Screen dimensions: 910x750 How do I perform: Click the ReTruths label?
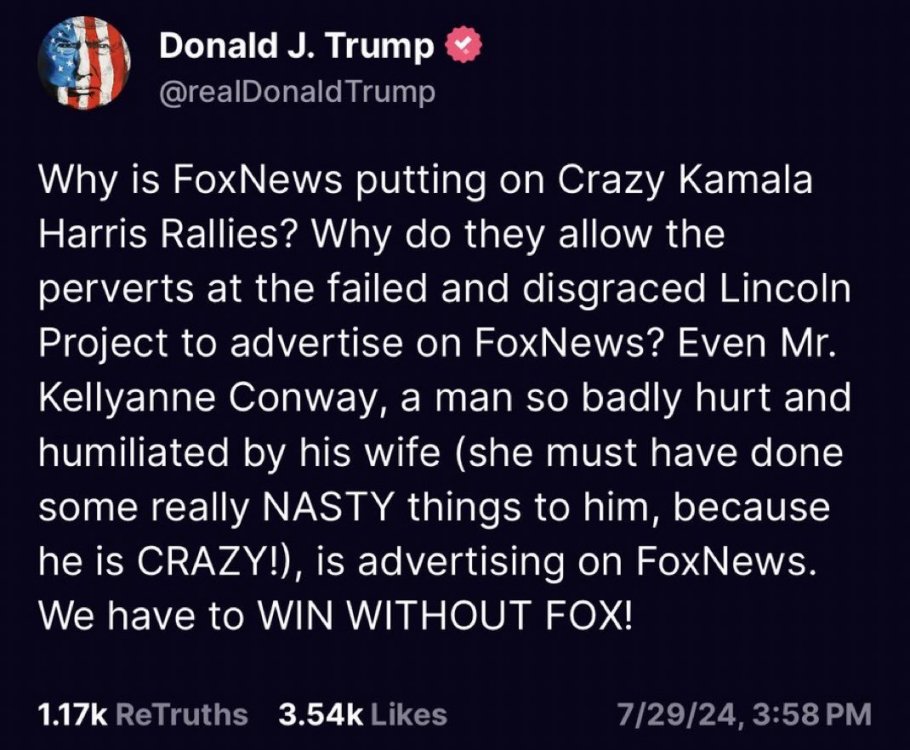click(x=181, y=714)
